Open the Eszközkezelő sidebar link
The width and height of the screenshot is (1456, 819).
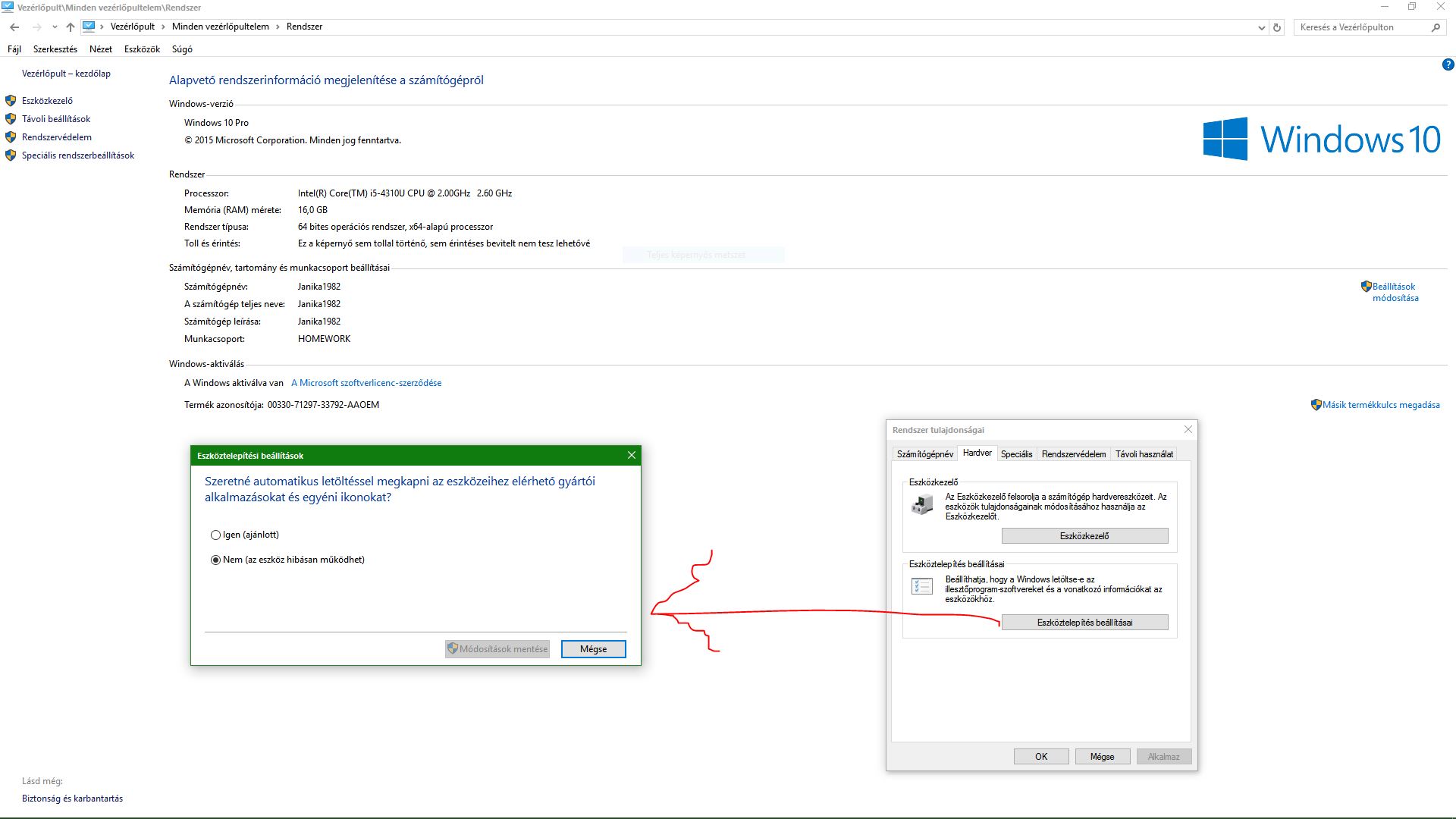(47, 101)
